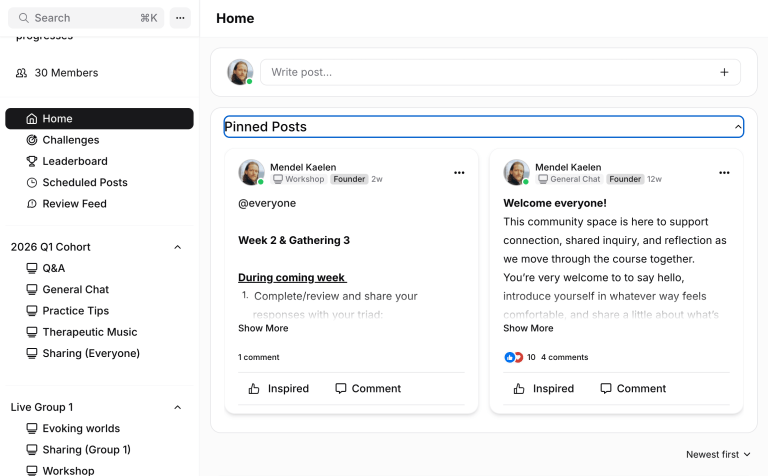The image size is (768, 476).
Task: Open options menu on the General Chat pinned post
Action: pyautogui.click(x=724, y=173)
